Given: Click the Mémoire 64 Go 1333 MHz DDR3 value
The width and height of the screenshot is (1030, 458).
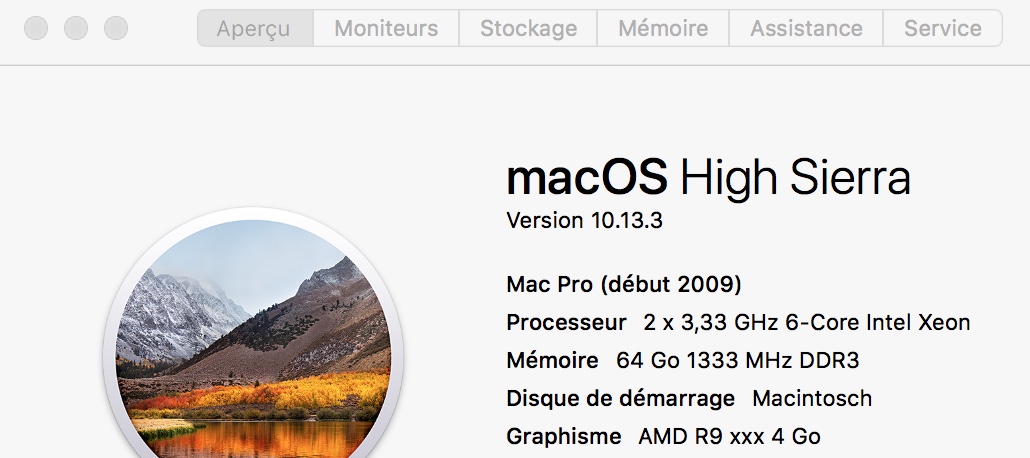Looking at the screenshot, I should [x=738, y=361].
